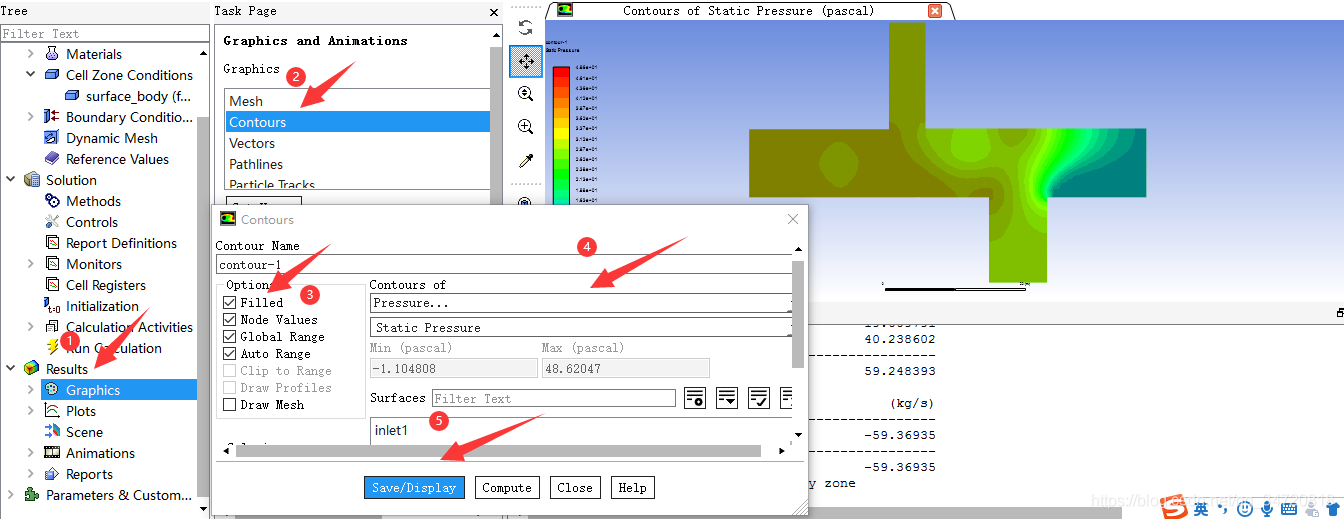Expand the Monitors tree node
This screenshot has height=519, width=1344.
(31, 264)
